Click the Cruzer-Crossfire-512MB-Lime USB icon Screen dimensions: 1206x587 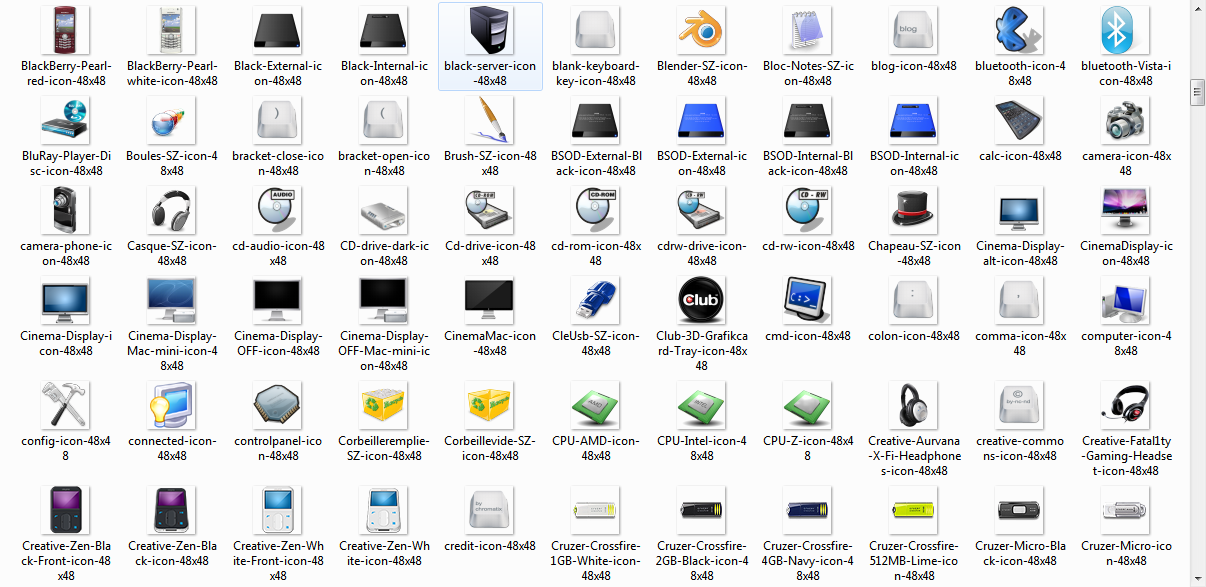(914, 510)
